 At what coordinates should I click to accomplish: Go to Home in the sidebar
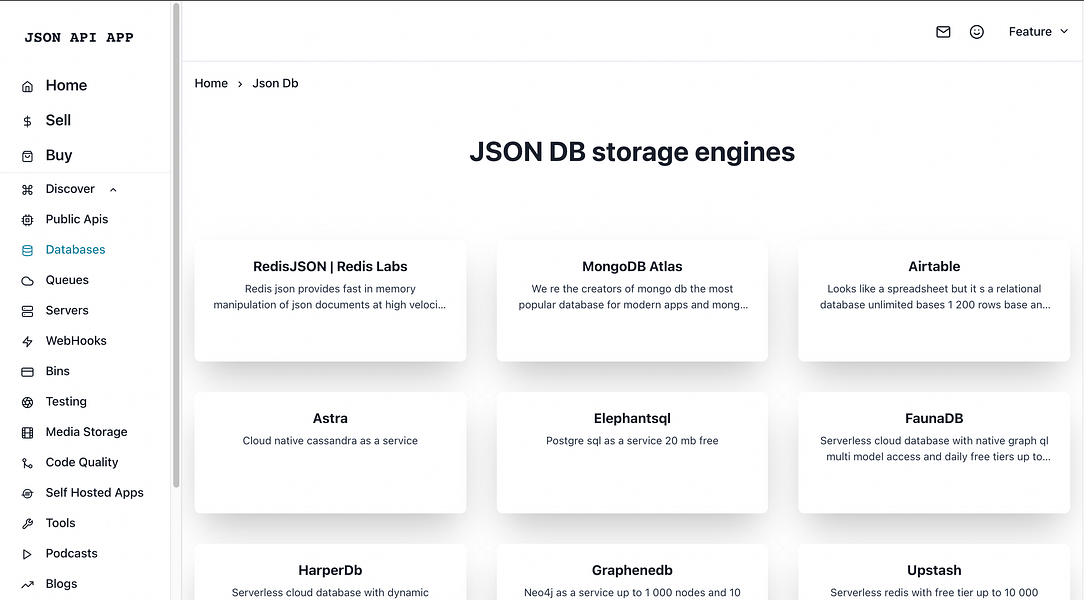66,86
